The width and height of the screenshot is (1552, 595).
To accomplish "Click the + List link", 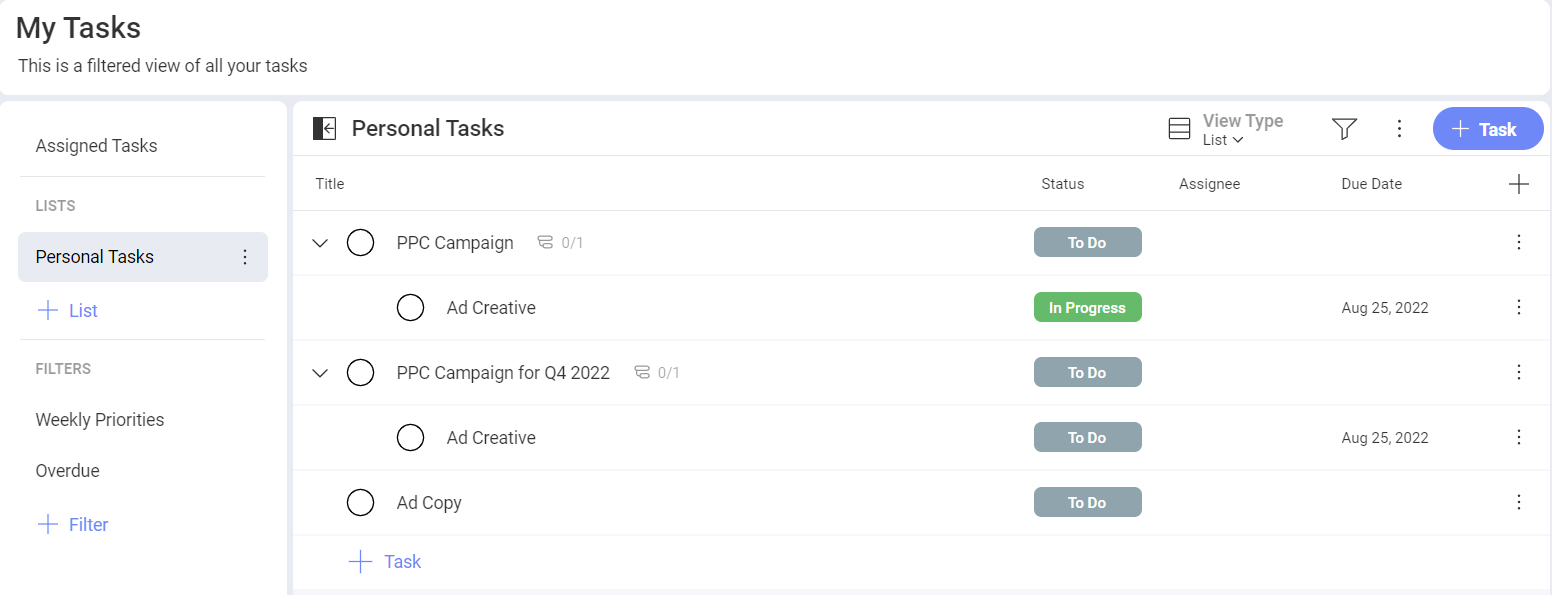I will coord(67,310).
